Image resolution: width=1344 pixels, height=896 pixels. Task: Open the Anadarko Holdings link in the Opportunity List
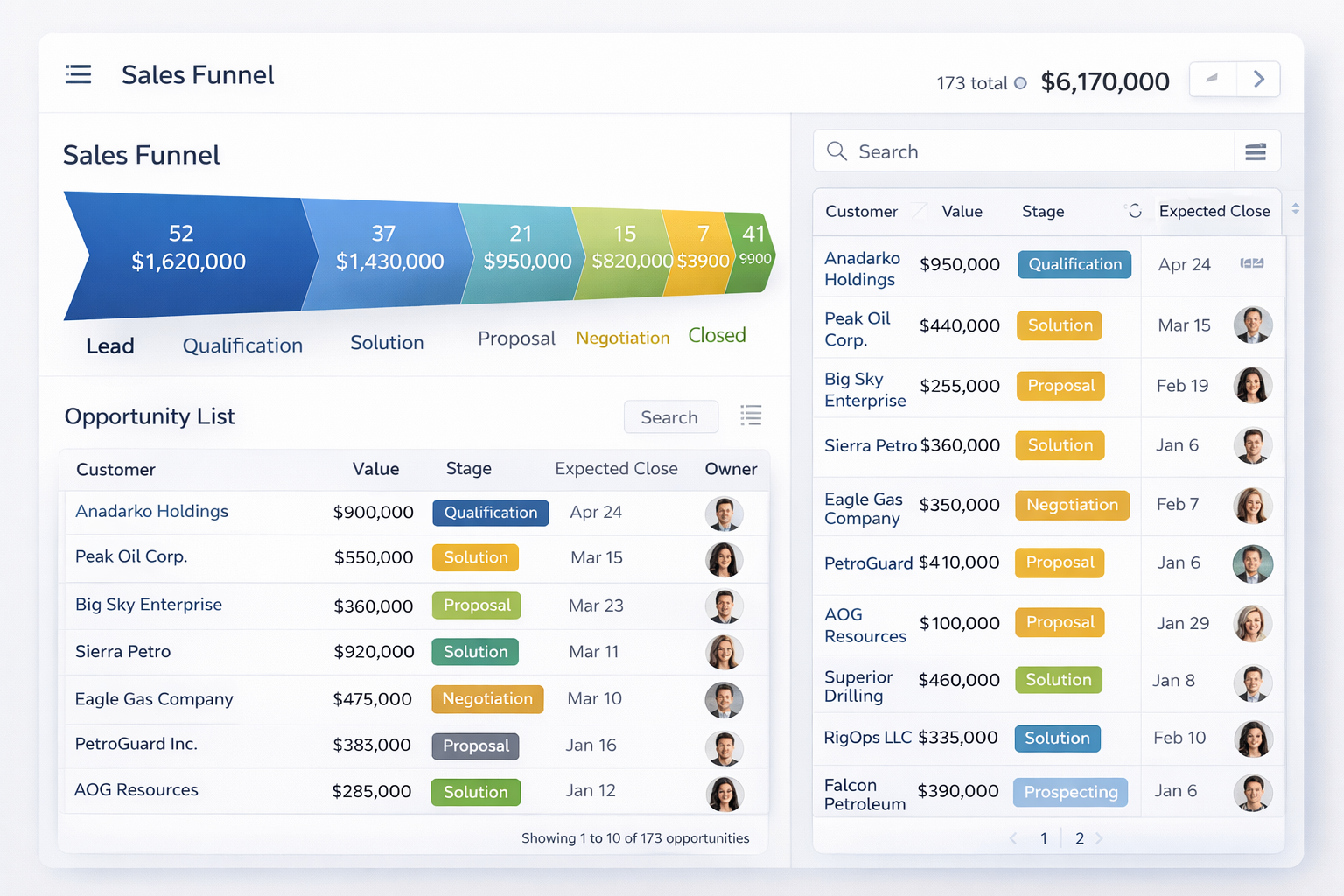151,511
